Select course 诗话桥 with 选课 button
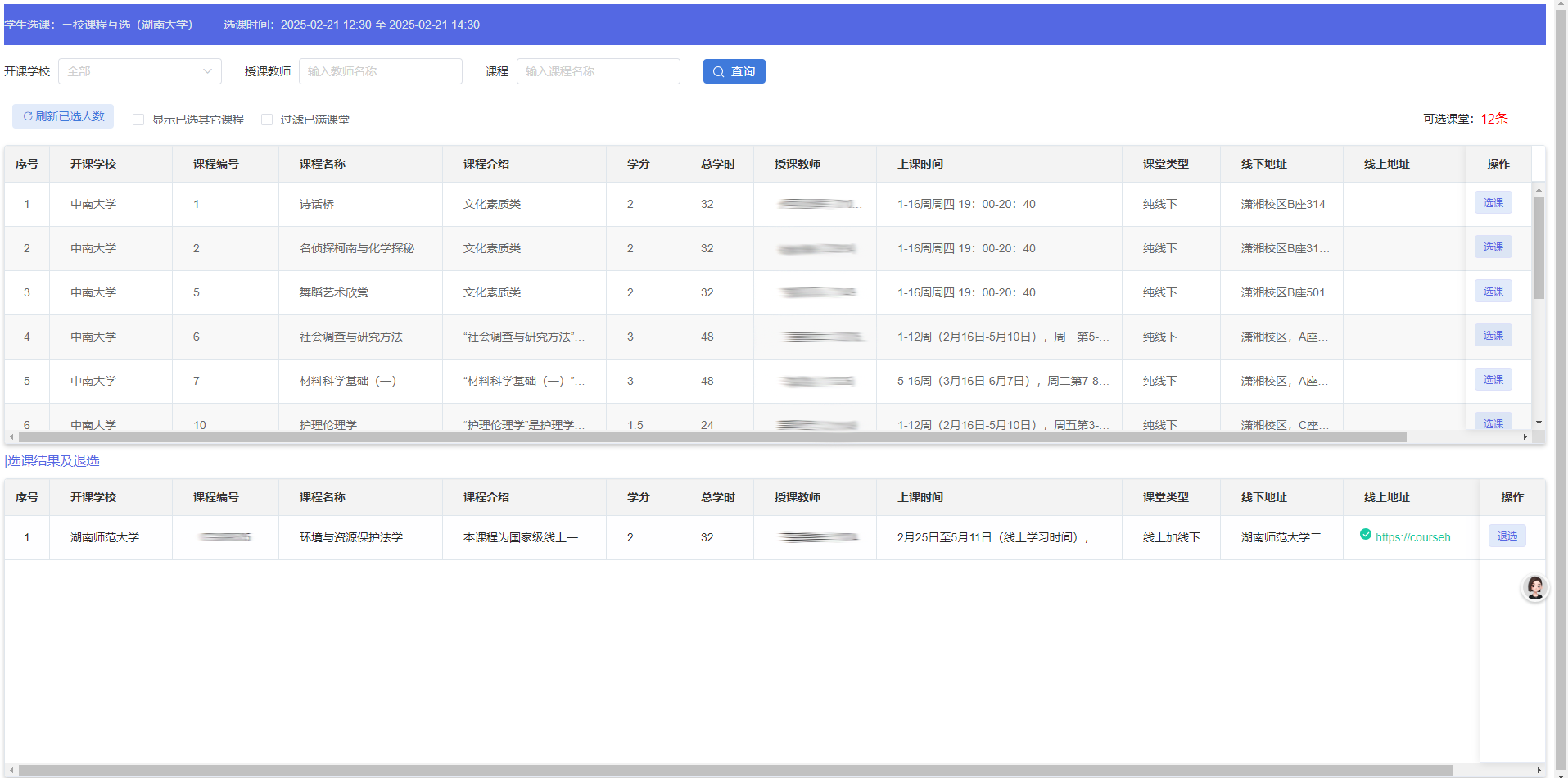Screen dimensions: 1568x778 [1493, 203]
